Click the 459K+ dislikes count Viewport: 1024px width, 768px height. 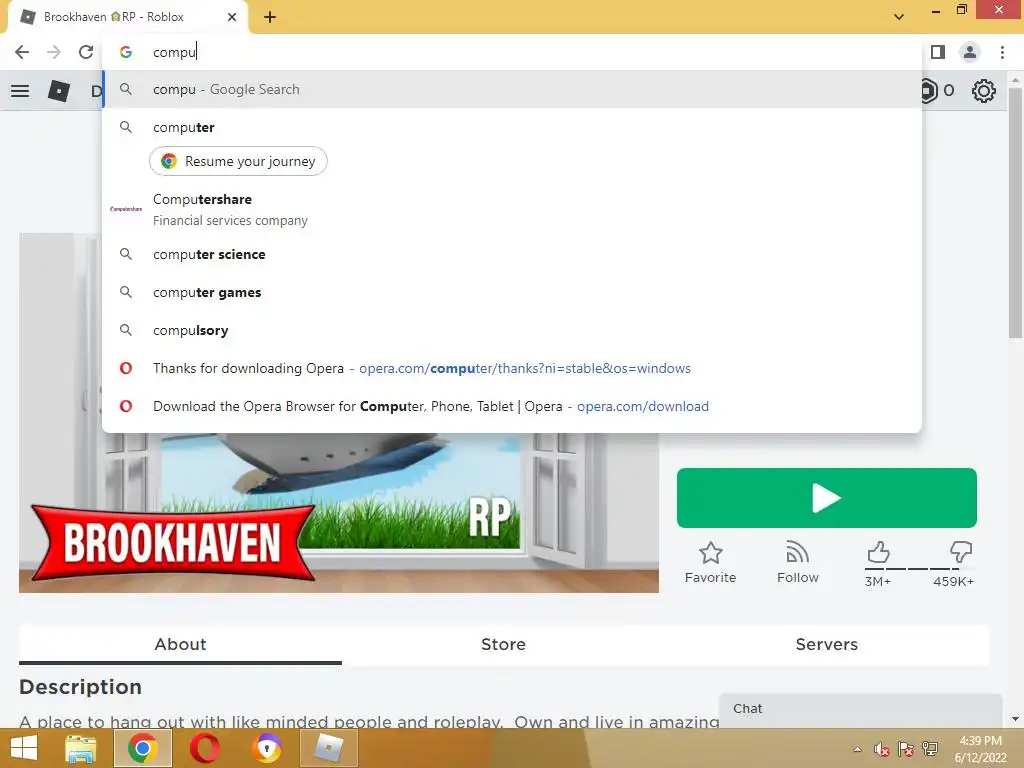click(x=953, y=581)
